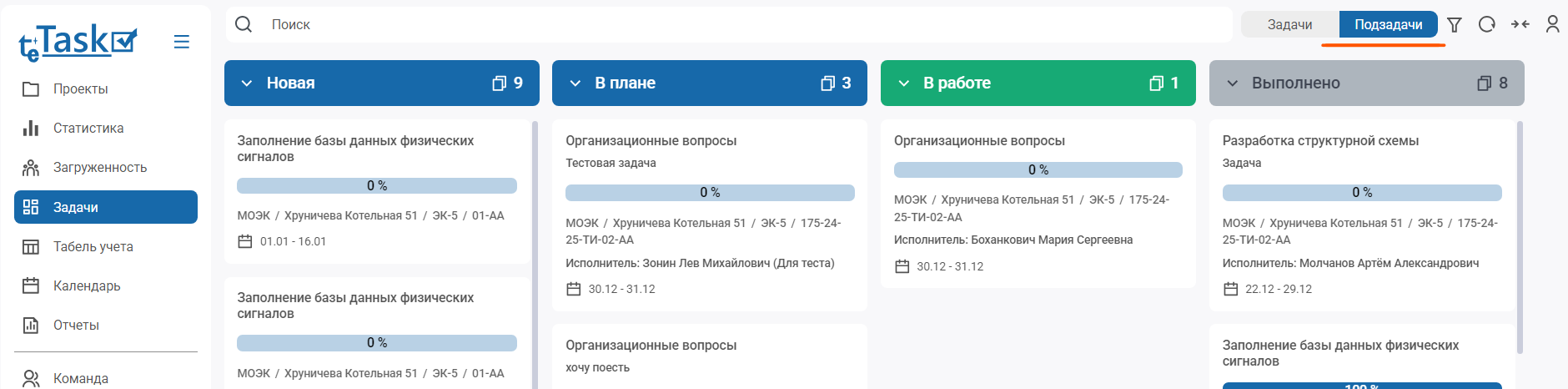Open the user profile icon

(1552, 25)
